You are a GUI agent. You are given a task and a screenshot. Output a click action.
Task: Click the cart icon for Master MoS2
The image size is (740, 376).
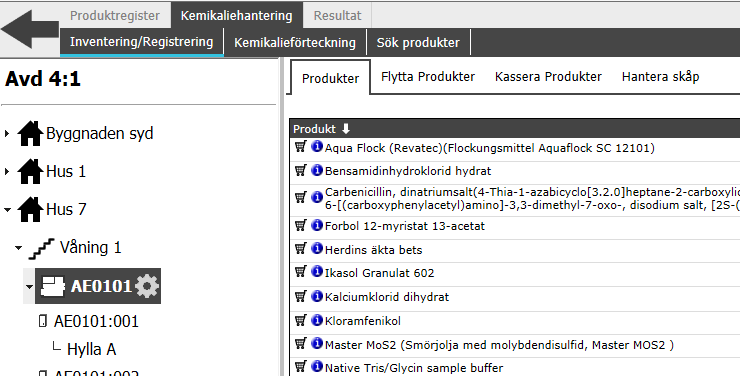tap(301, 343)
